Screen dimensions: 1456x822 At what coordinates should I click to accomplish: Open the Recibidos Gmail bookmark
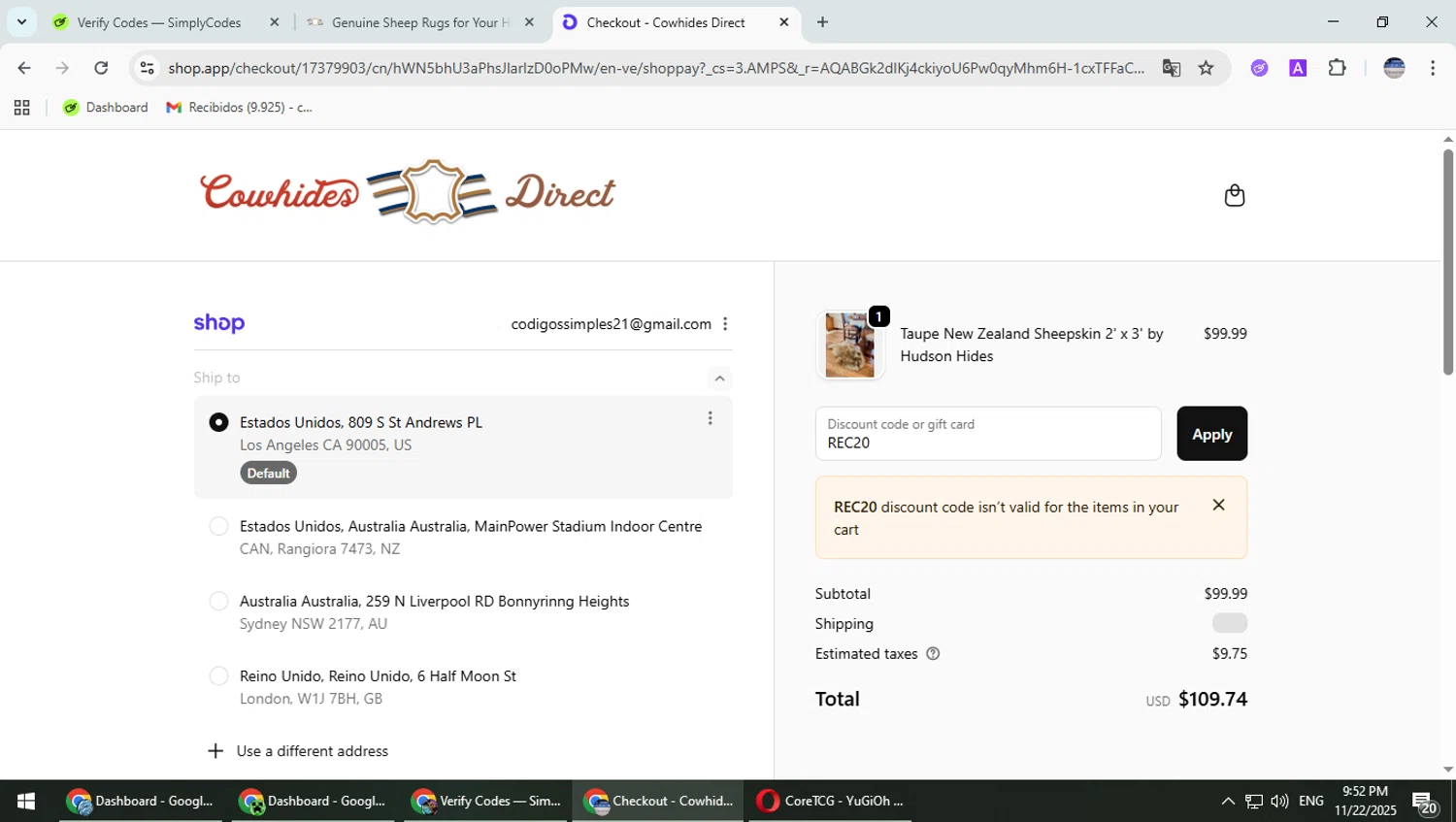(240, 108)
